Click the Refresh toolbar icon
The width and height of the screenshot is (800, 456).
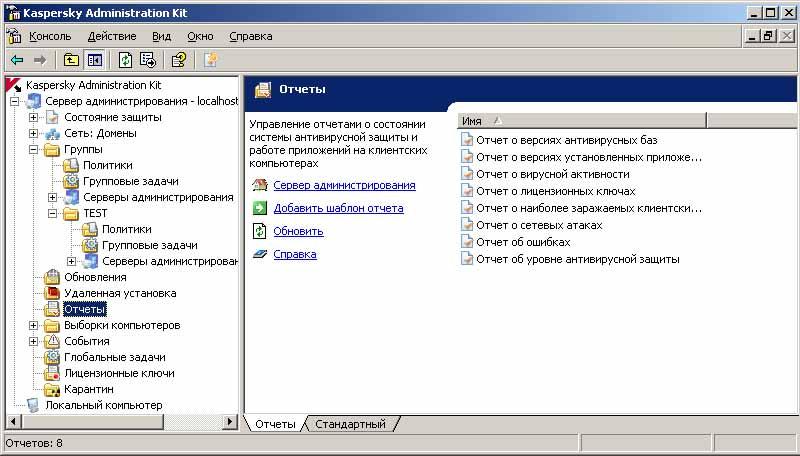point(125,60)
